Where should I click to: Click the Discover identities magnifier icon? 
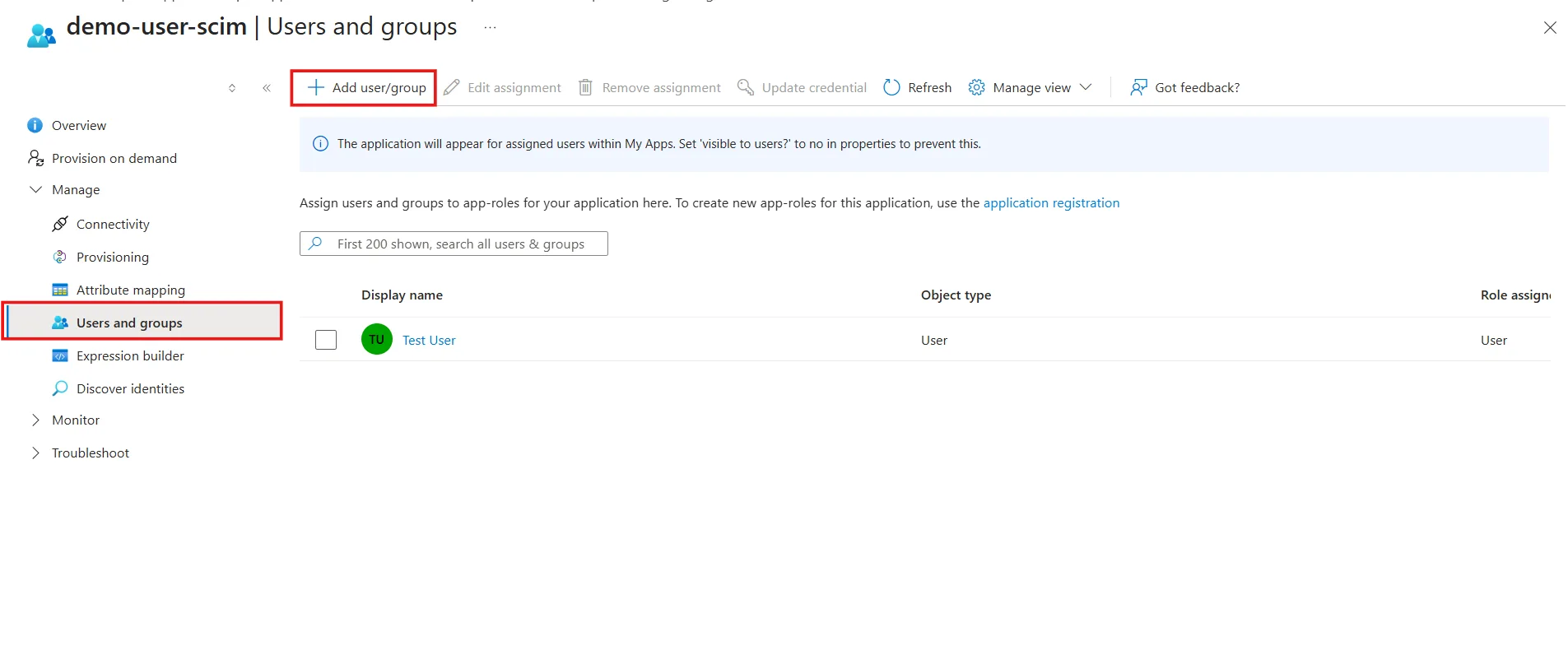pos(60,388)
